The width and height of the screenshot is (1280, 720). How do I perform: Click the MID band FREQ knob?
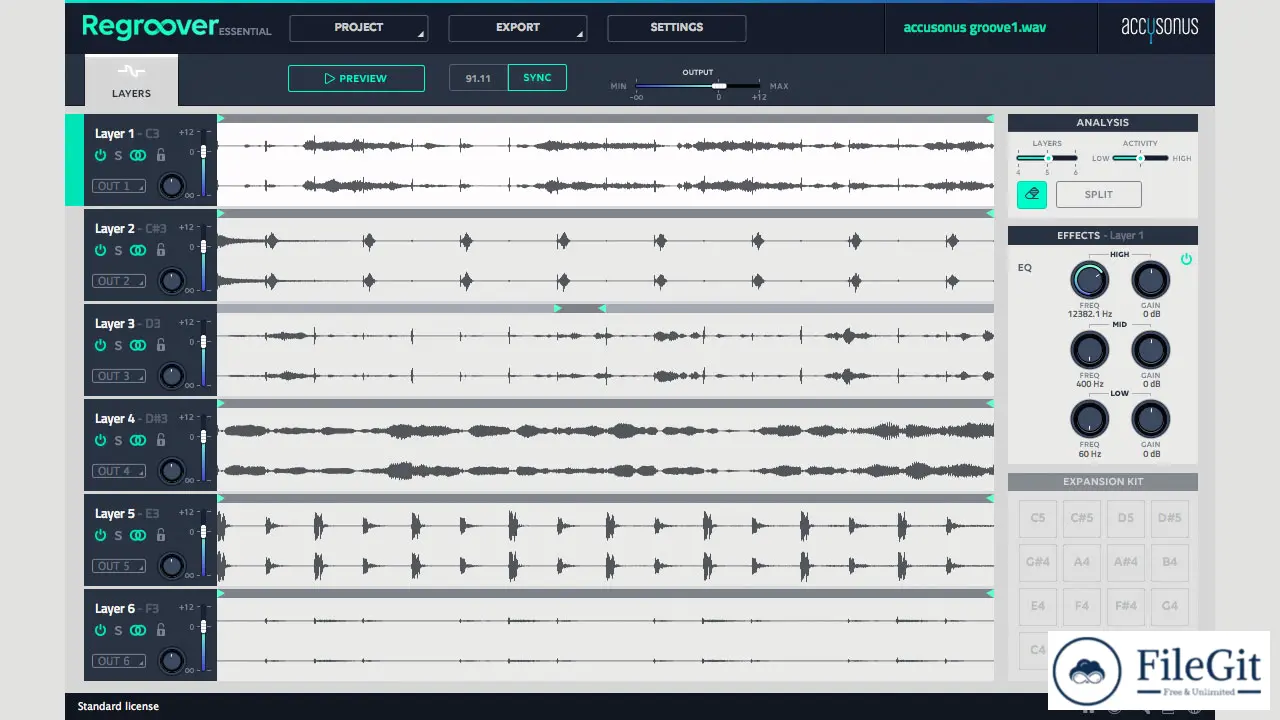tap(1089, 350)
